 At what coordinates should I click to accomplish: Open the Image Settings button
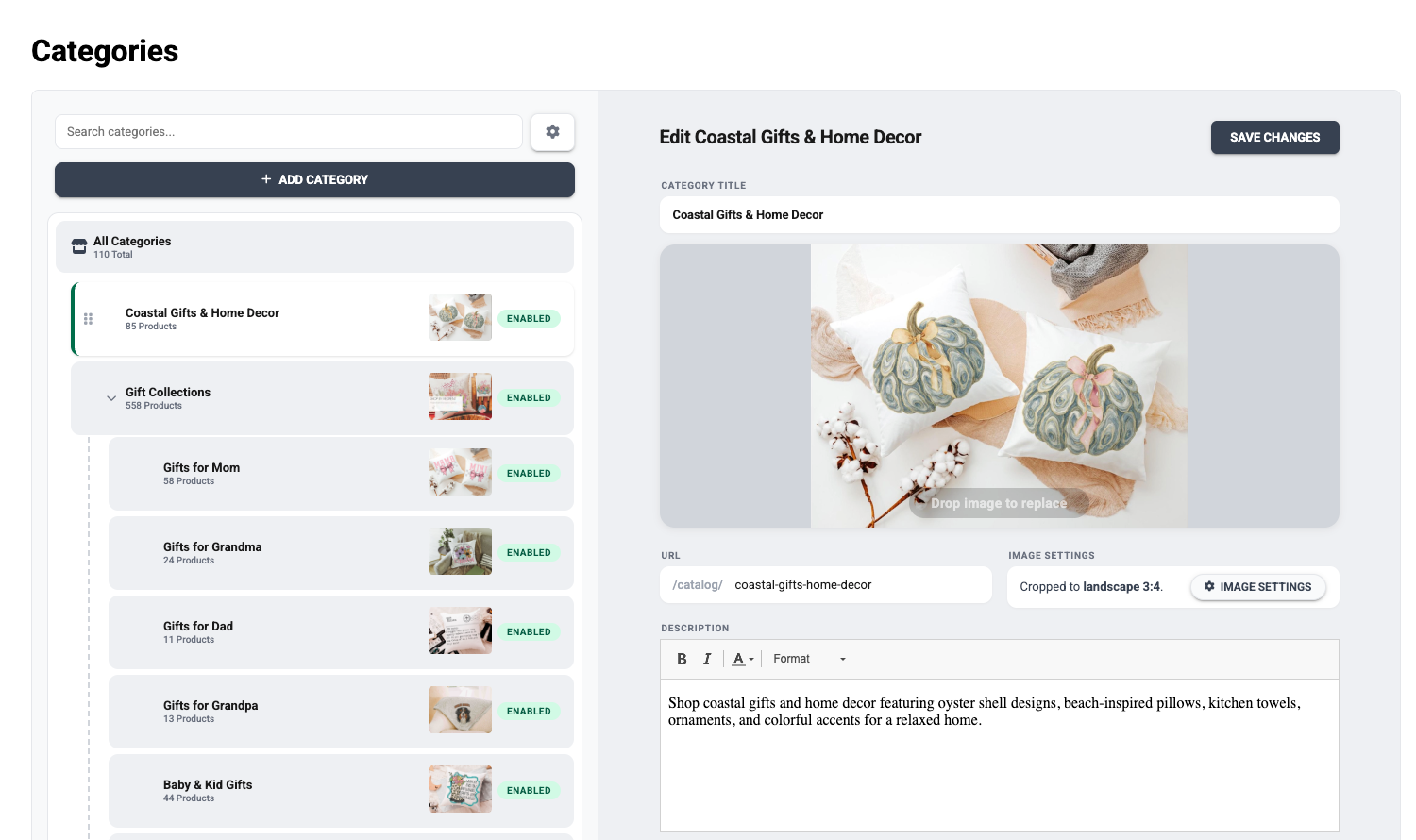click(x=1257, y=587)
